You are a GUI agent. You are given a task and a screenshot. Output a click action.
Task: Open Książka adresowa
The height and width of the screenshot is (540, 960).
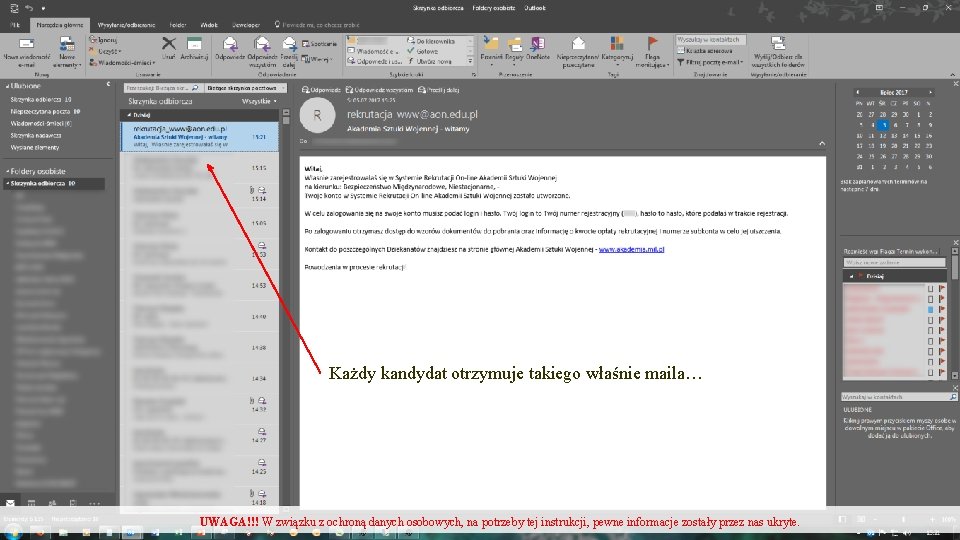pos(705,51)
